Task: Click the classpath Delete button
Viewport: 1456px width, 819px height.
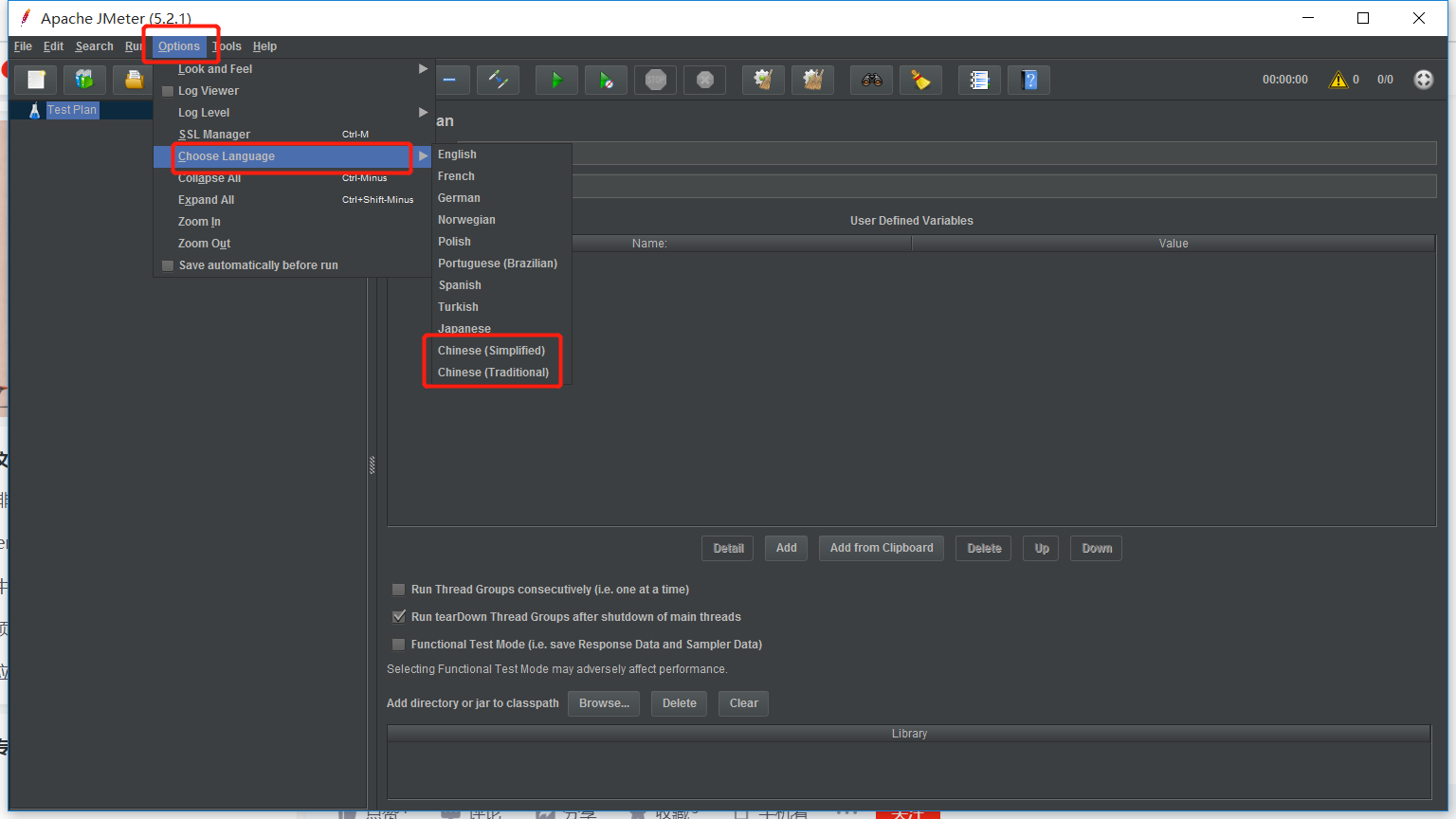Action: click(680, 703)
